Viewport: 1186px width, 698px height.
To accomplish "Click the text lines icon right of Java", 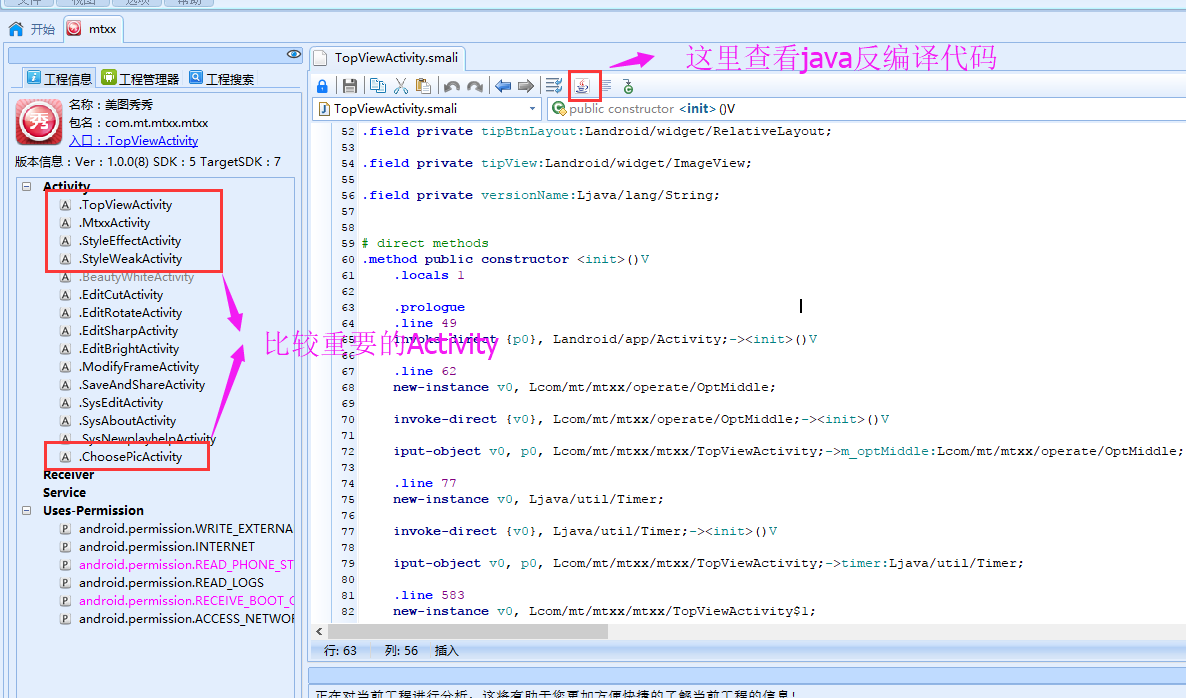I will [x=607, y=86].
